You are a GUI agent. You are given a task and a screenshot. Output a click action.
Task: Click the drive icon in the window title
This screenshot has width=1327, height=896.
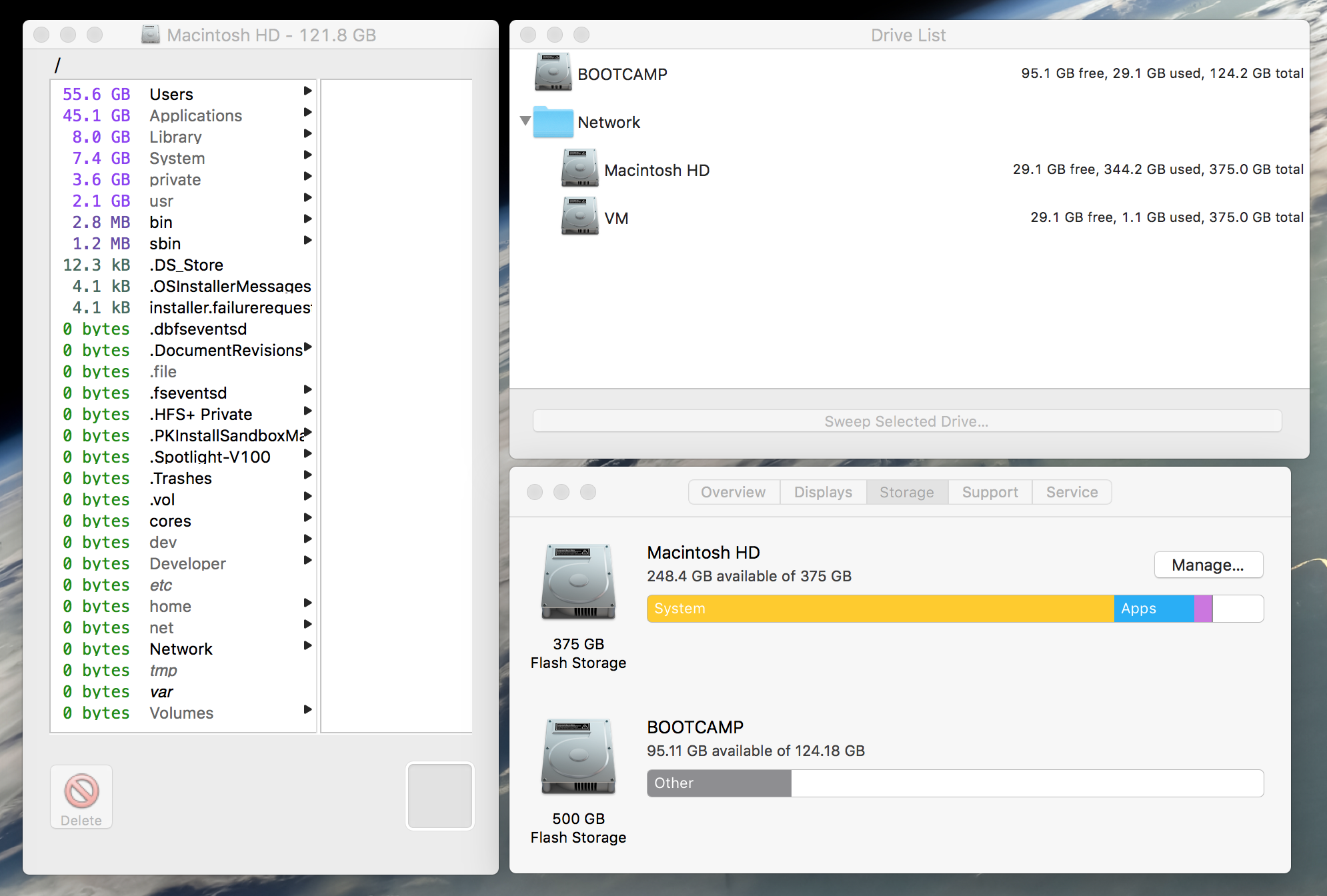pyautogui.click(x=151, y=35)
